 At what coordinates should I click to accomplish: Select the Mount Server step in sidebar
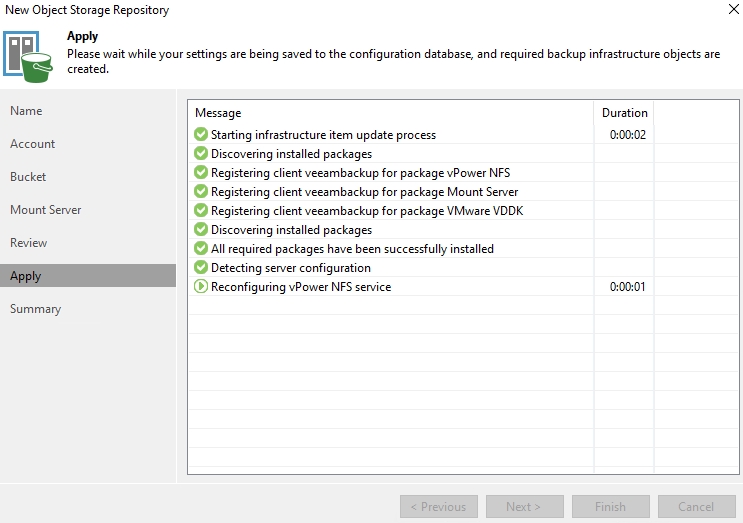46,210
